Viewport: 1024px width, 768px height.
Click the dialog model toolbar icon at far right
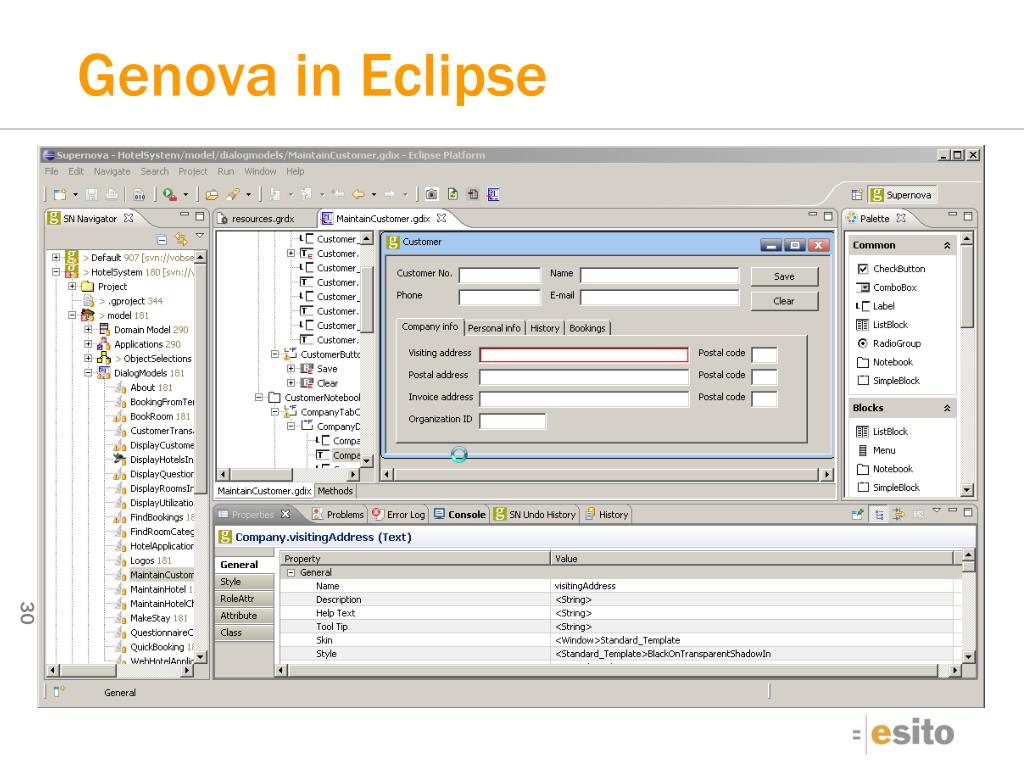pyautogui.click(x=494, y=194)
